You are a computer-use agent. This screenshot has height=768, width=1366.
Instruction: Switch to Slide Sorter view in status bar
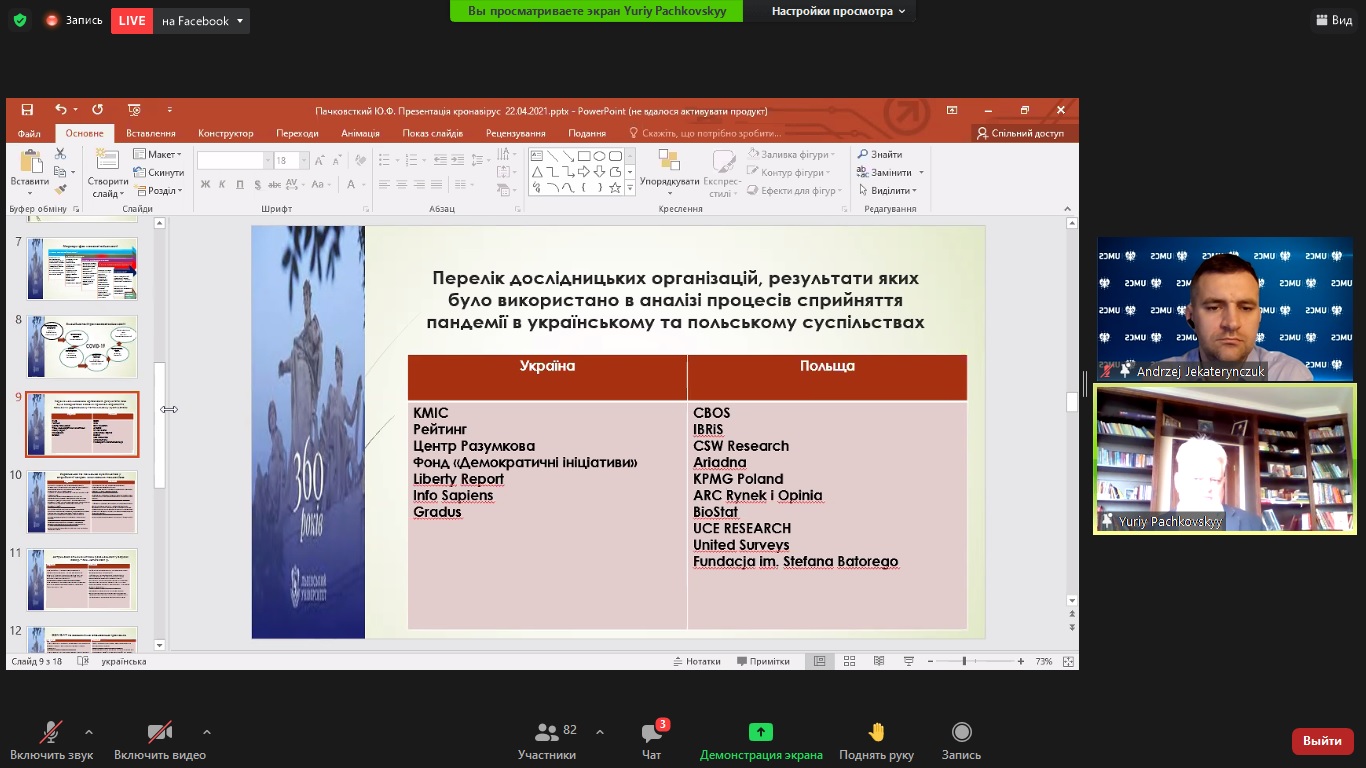[x=849, y=661]
